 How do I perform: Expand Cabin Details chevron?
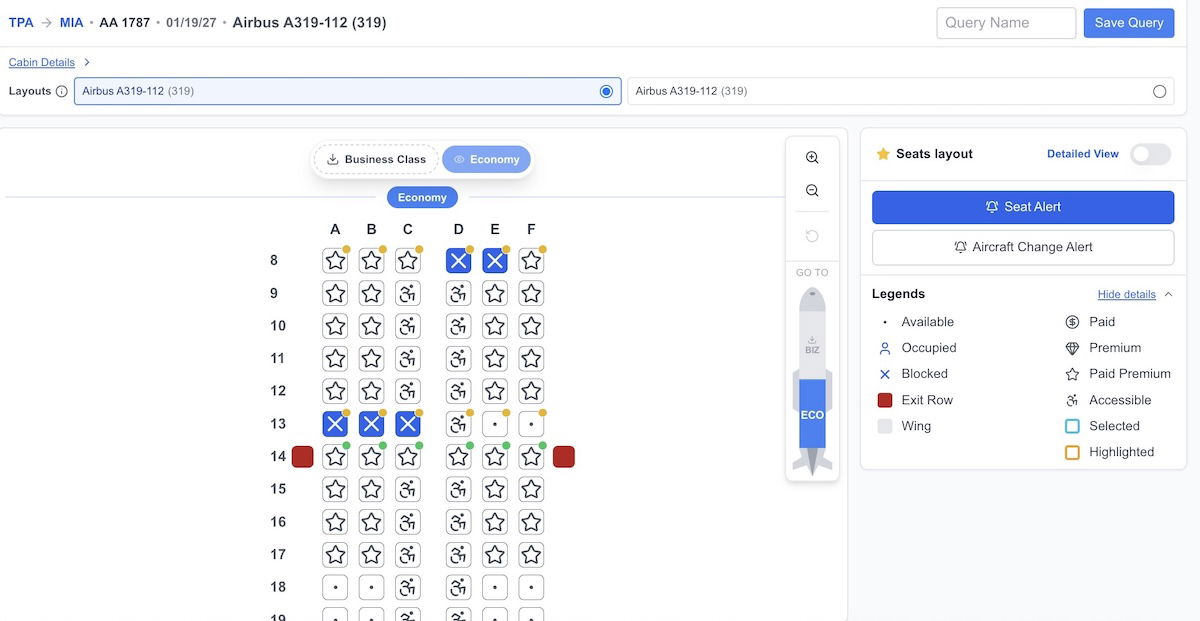[x=87, y=62]
